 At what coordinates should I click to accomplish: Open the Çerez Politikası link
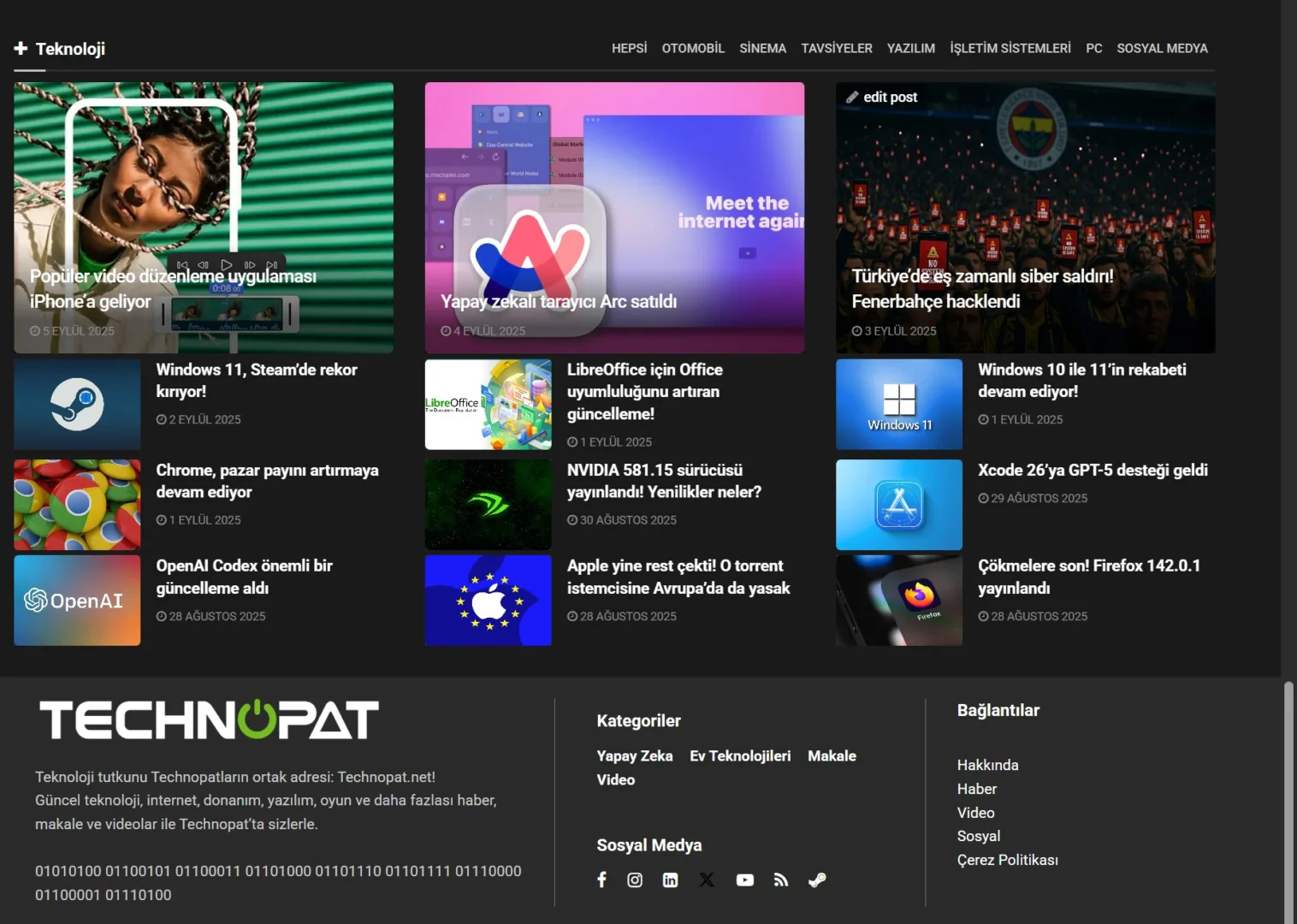[x=1008, y=860]
